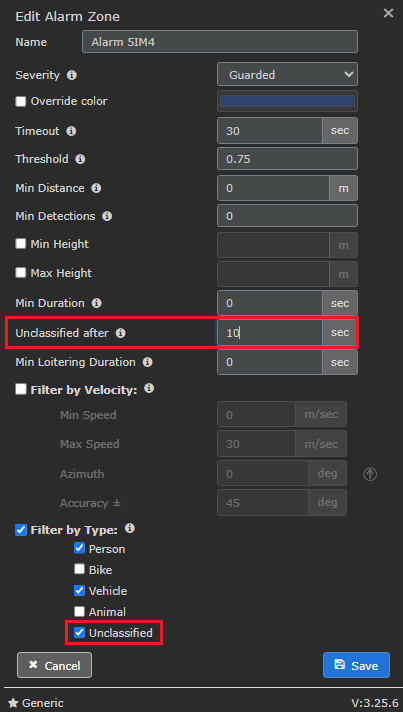Click the Name field containing Alarm 5IM4
403x712 pixels.
[x=220, y=42]
